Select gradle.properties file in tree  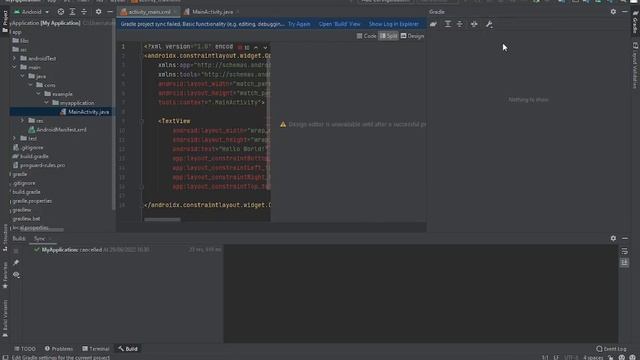tap(32, 201)
